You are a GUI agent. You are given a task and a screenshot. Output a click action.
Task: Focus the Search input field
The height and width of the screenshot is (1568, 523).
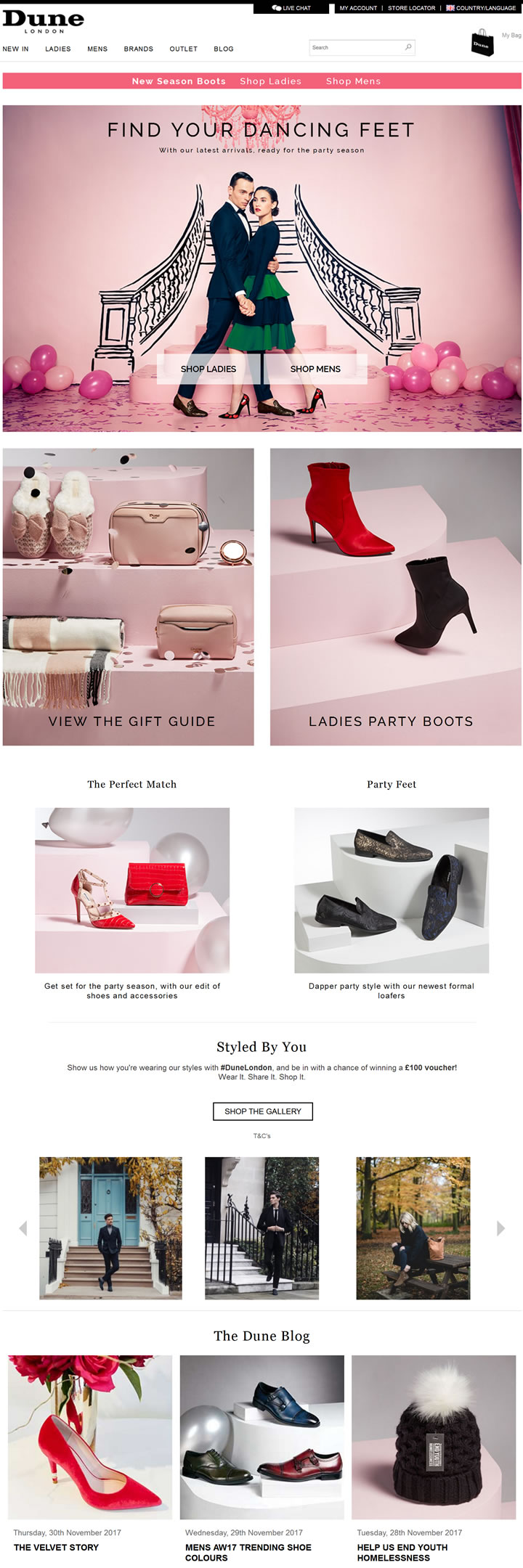[x=356, y=48]
